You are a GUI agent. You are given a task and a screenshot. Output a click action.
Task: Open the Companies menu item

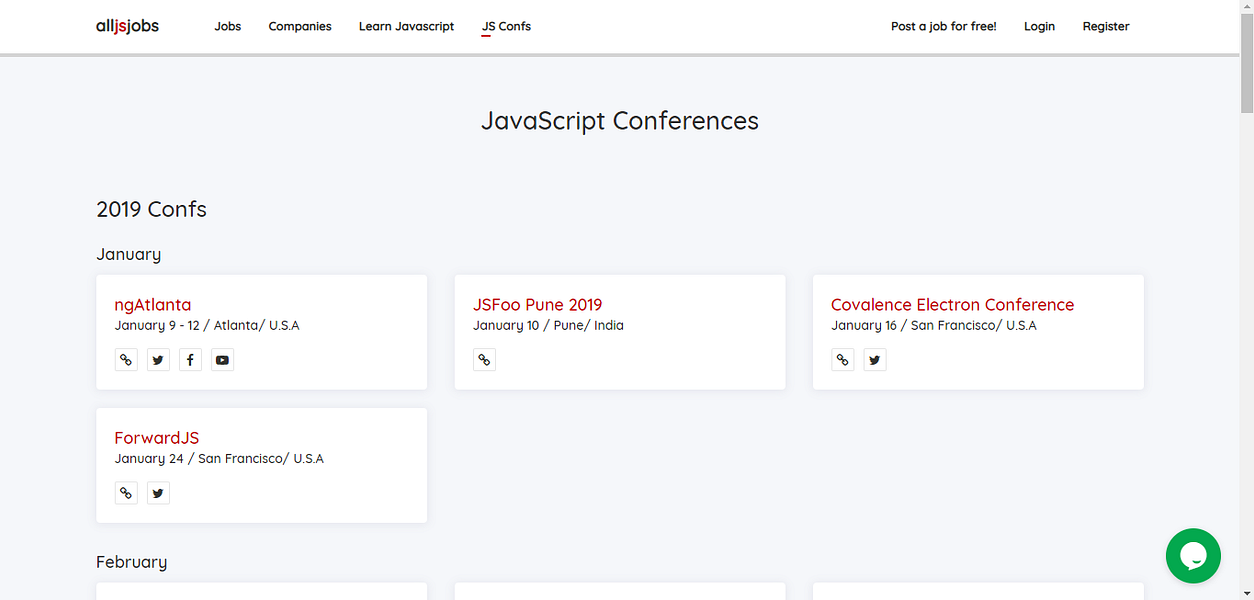[x=300, y=26]
